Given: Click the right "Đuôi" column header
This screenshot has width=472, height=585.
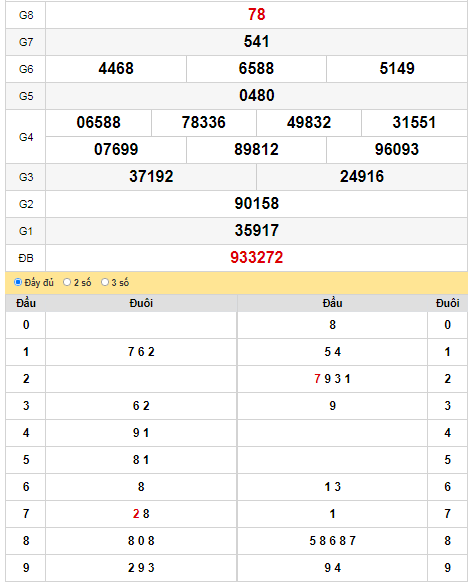Looking at the screenshot, I should point(447,303).
